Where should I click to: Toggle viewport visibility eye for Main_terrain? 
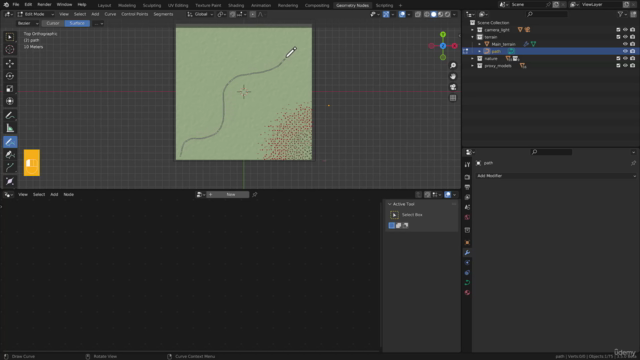(625, 44)
